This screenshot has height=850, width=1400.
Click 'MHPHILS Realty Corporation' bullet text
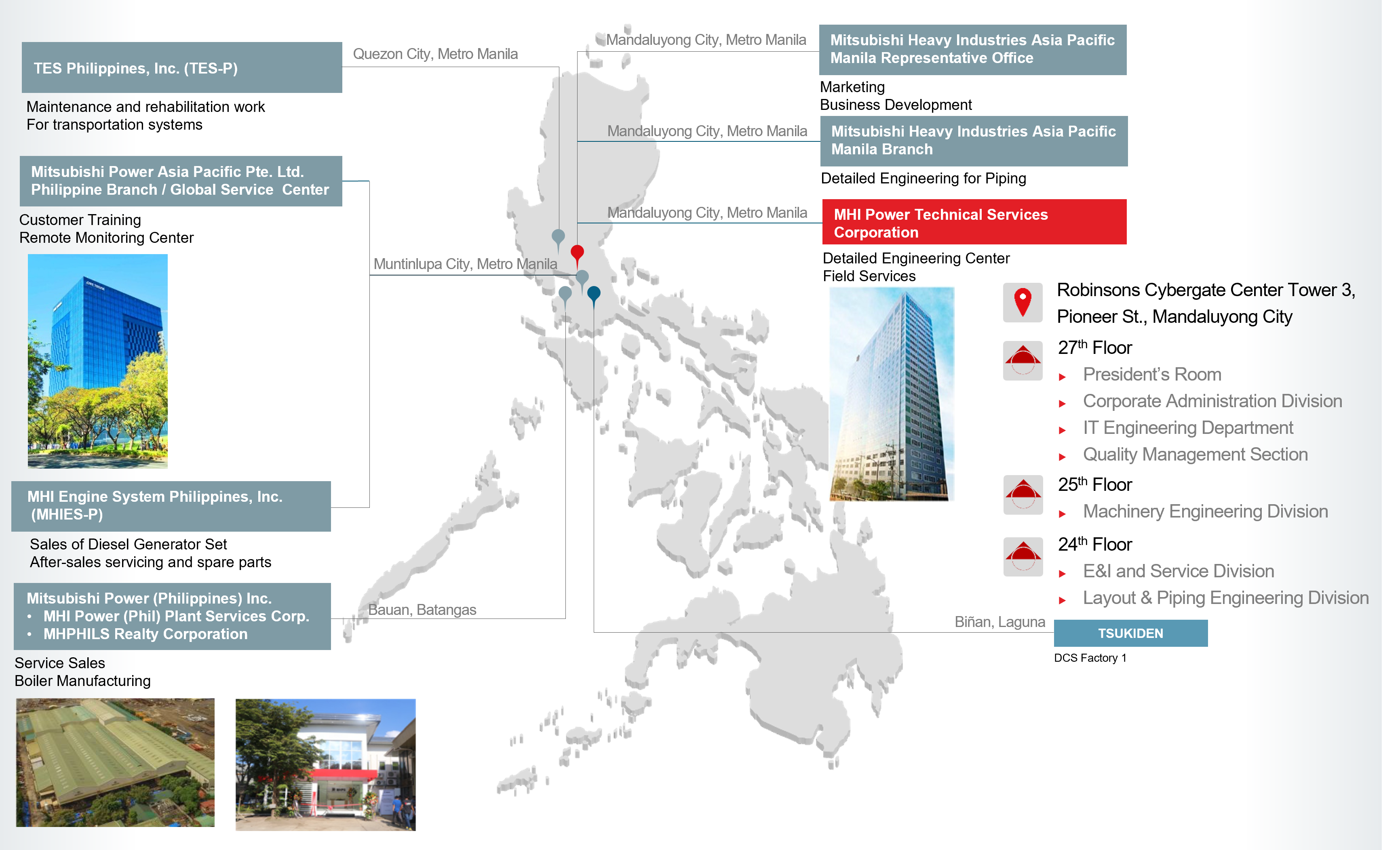(145, 634)
